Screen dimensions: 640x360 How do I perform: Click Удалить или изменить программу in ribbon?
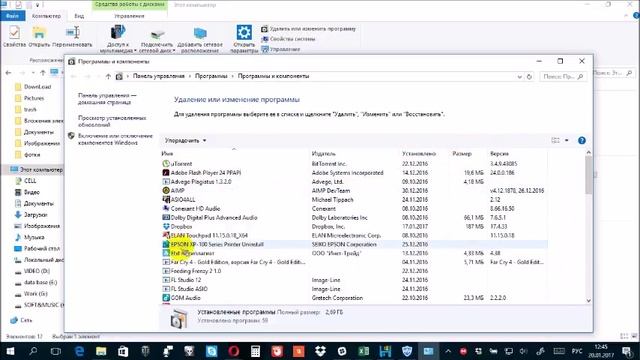click(309, 29)
